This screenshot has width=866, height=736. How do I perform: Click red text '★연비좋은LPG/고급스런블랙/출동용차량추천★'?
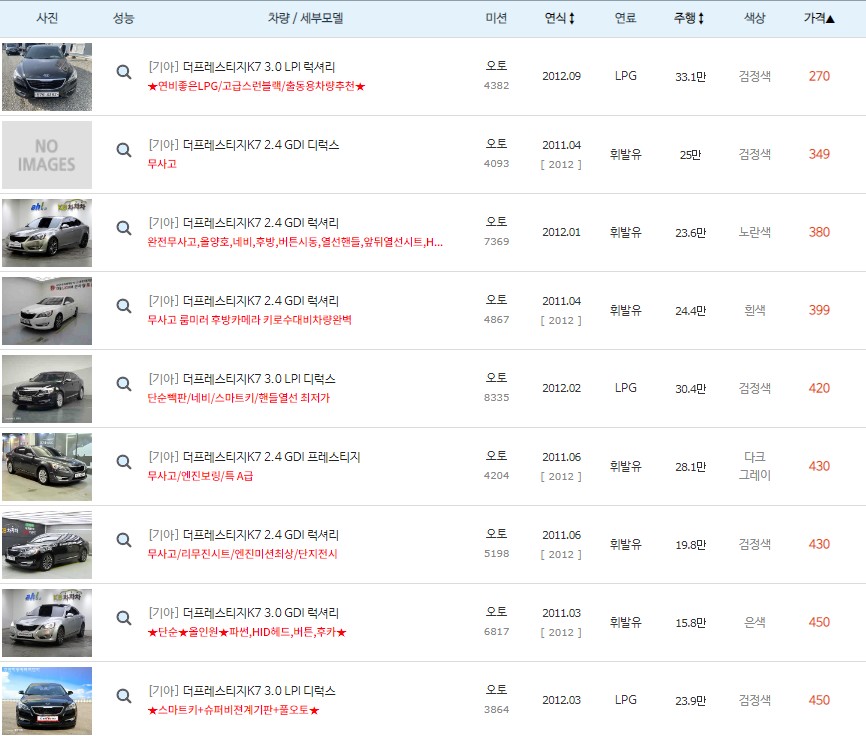(x=256, y=86)
